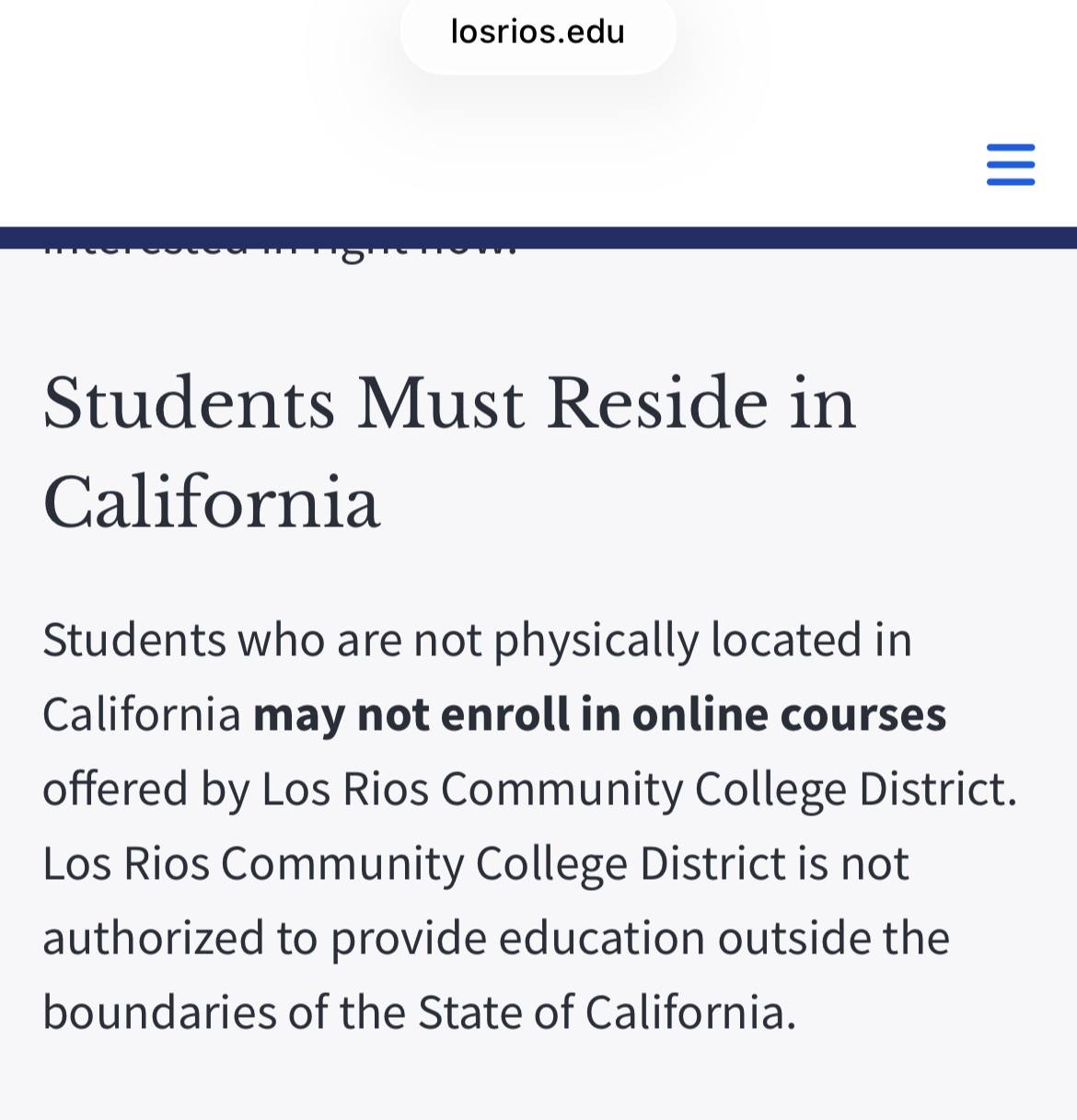Select the word "authorized" in the paragraph
Image resolution: width=1077 pixels, height=1120 pixels.
154,938
